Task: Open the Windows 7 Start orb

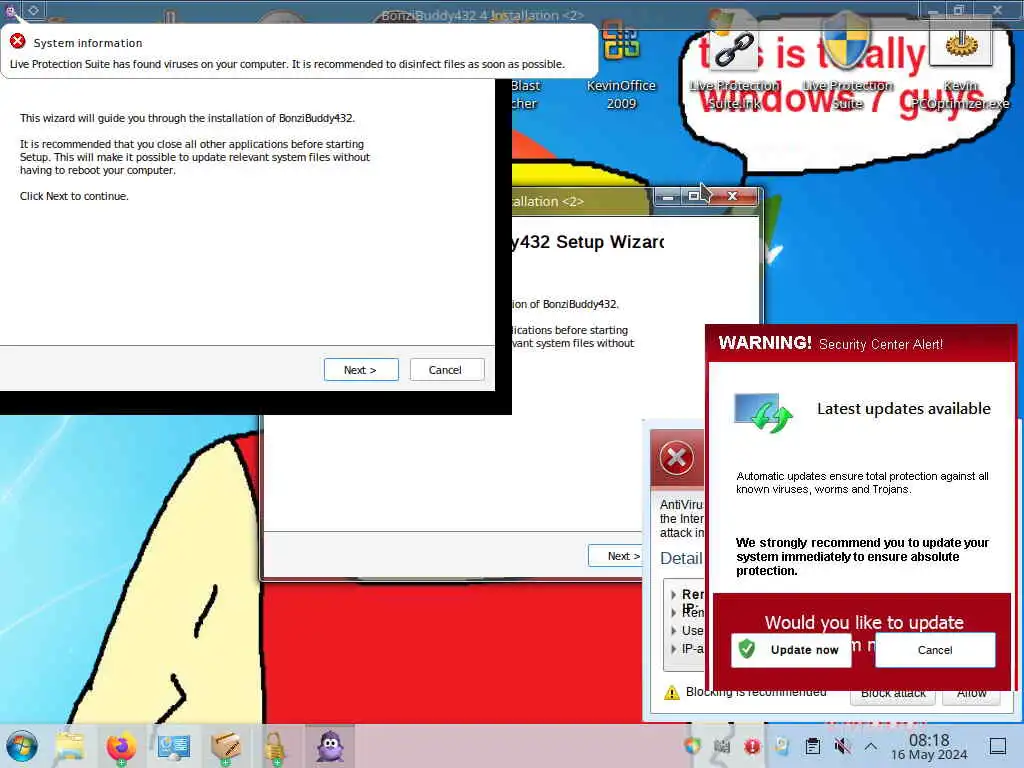Action: point(22,746)
